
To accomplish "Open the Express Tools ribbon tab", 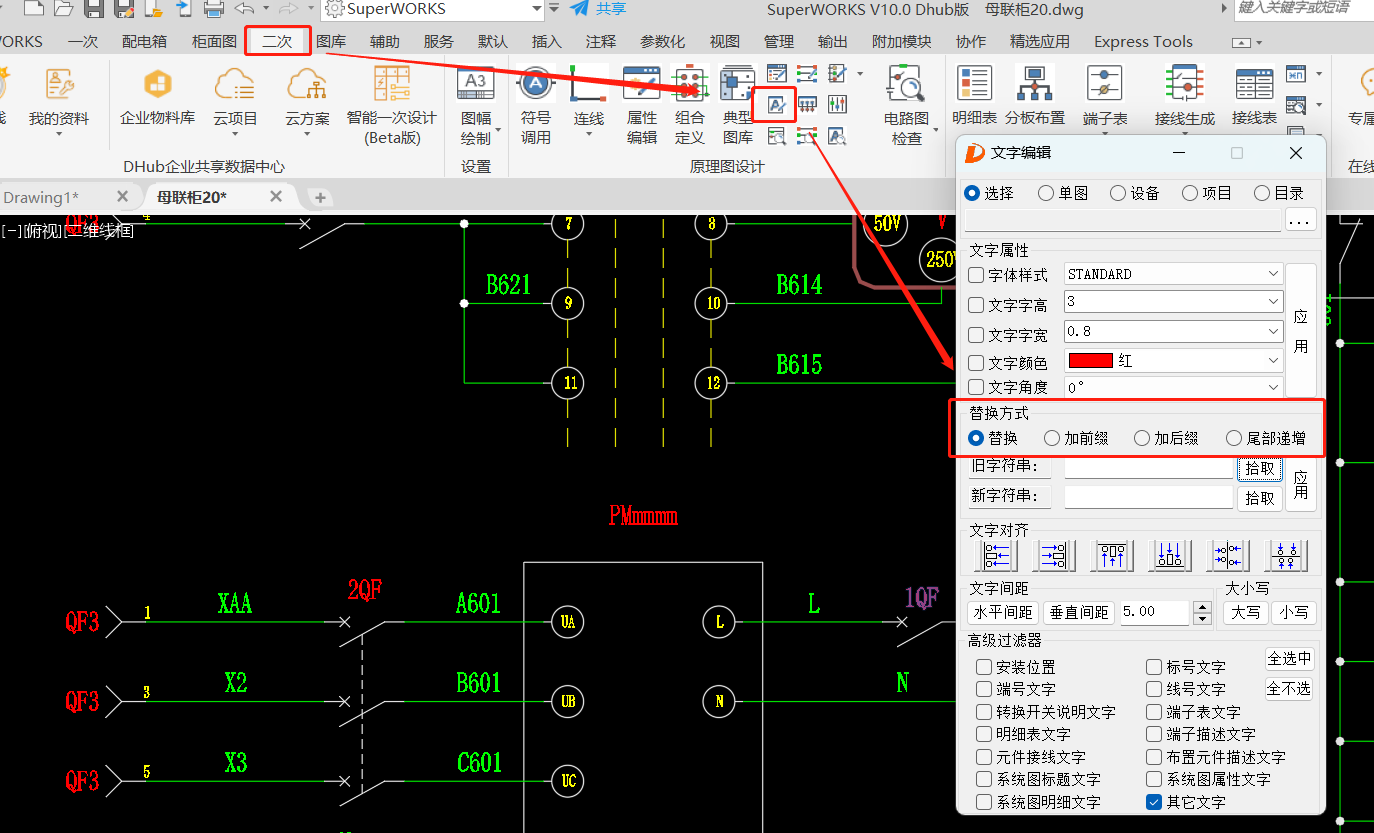I will coord(1143,42).
